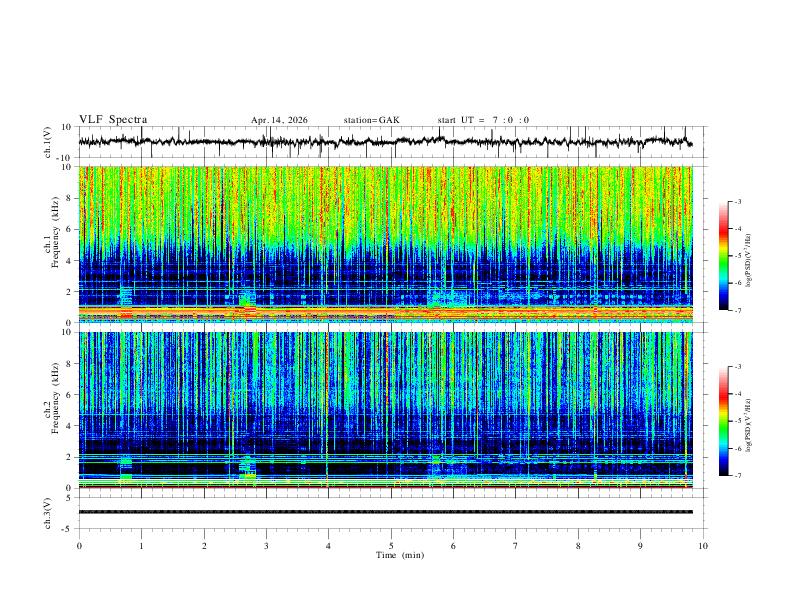Click the "-4" tick on ch.2 color bar

738,394
